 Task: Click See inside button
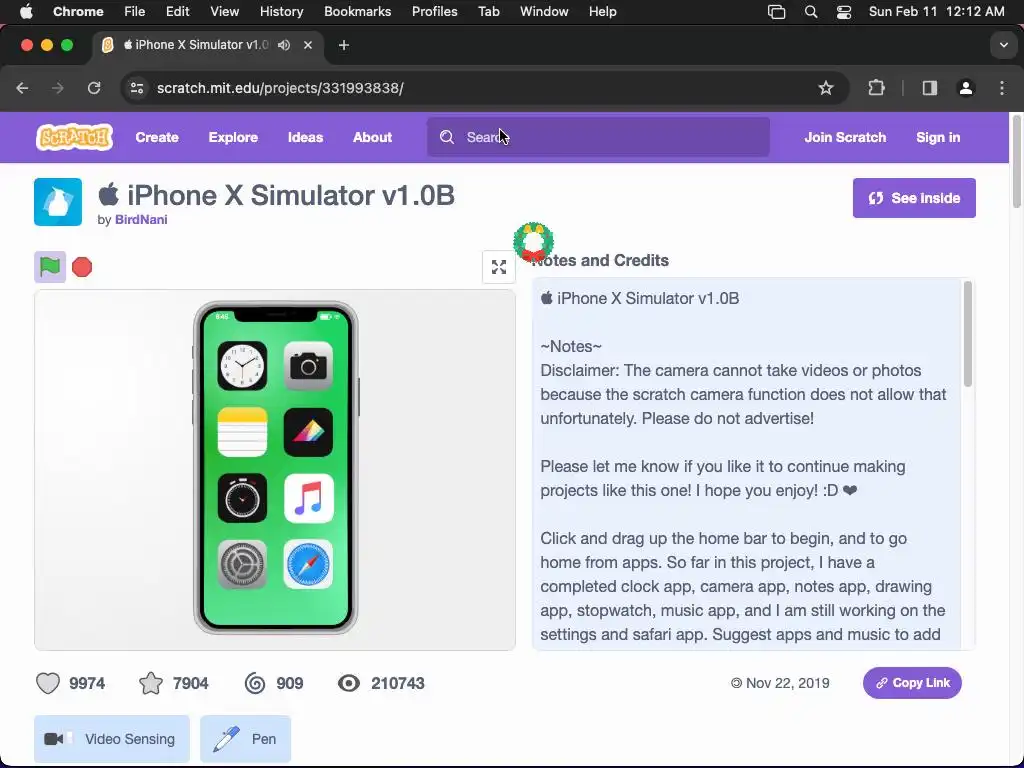click(x=914, y=198)
